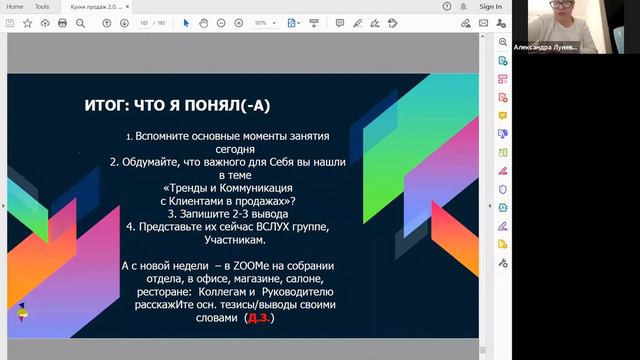Screen dimensions: 640x360
Task: Click the vertical scrollbar thumb near the bottom
Action: click(483, 350)
